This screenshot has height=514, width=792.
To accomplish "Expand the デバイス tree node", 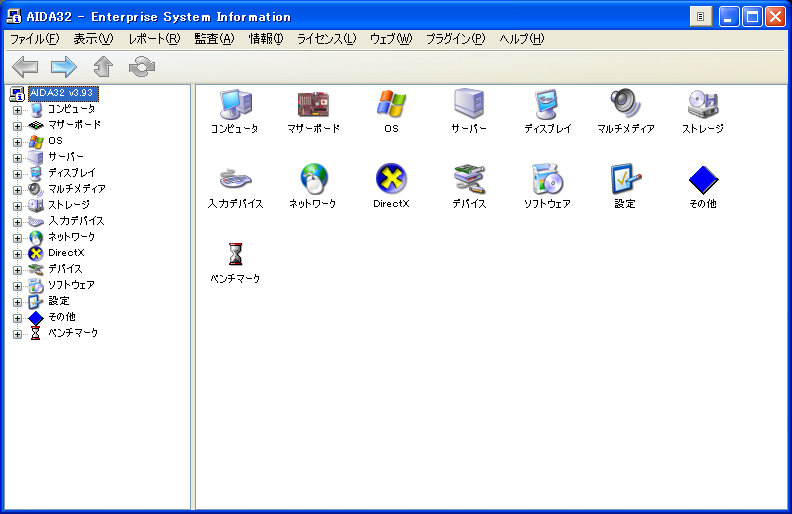I will tap(17, 269).
